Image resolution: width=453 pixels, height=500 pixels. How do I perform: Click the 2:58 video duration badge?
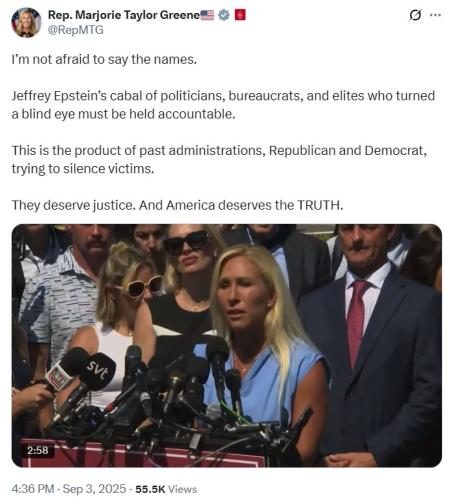coord(38,450)
